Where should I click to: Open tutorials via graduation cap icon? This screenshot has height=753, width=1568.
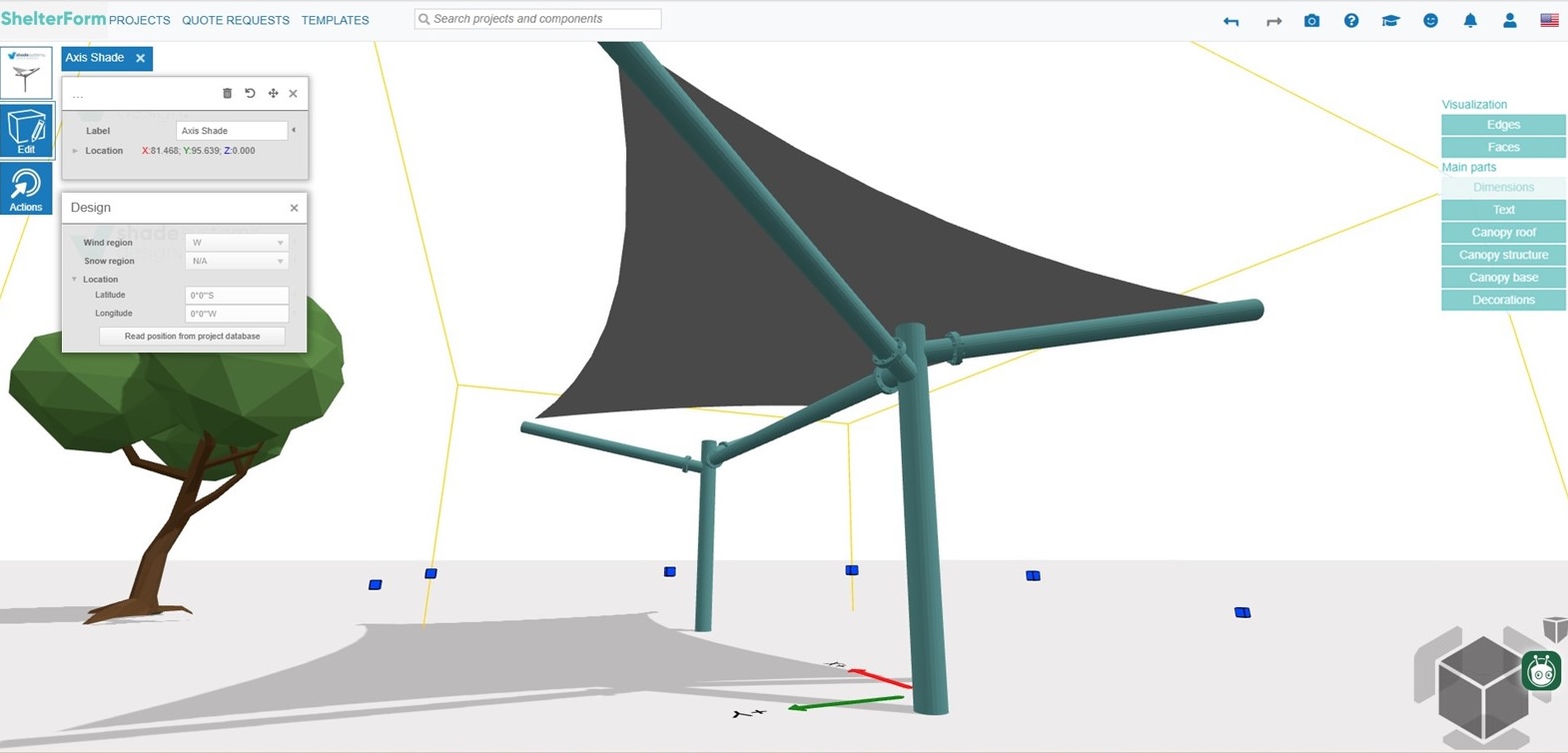click(1390, 21)
